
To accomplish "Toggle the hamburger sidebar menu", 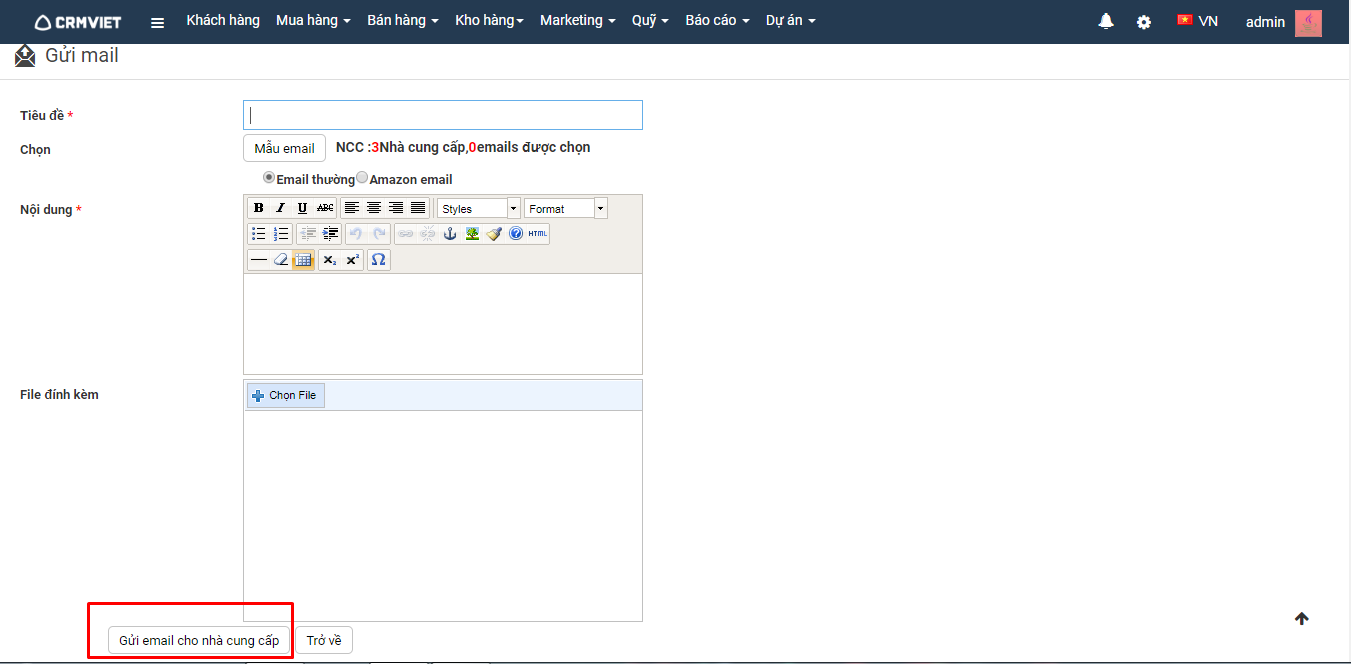I will pos(157,22).
